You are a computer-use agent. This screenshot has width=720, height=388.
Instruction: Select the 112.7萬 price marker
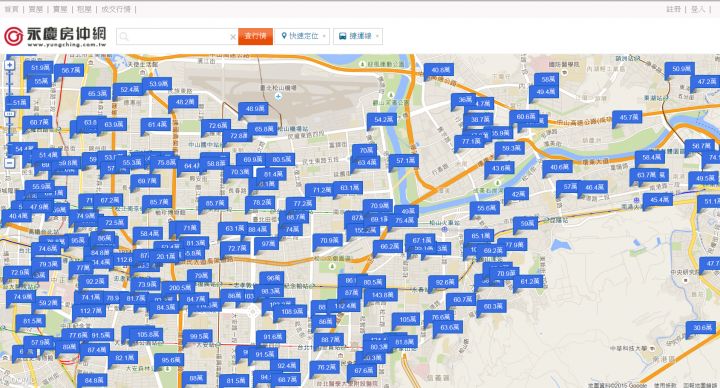pos(90,311)
